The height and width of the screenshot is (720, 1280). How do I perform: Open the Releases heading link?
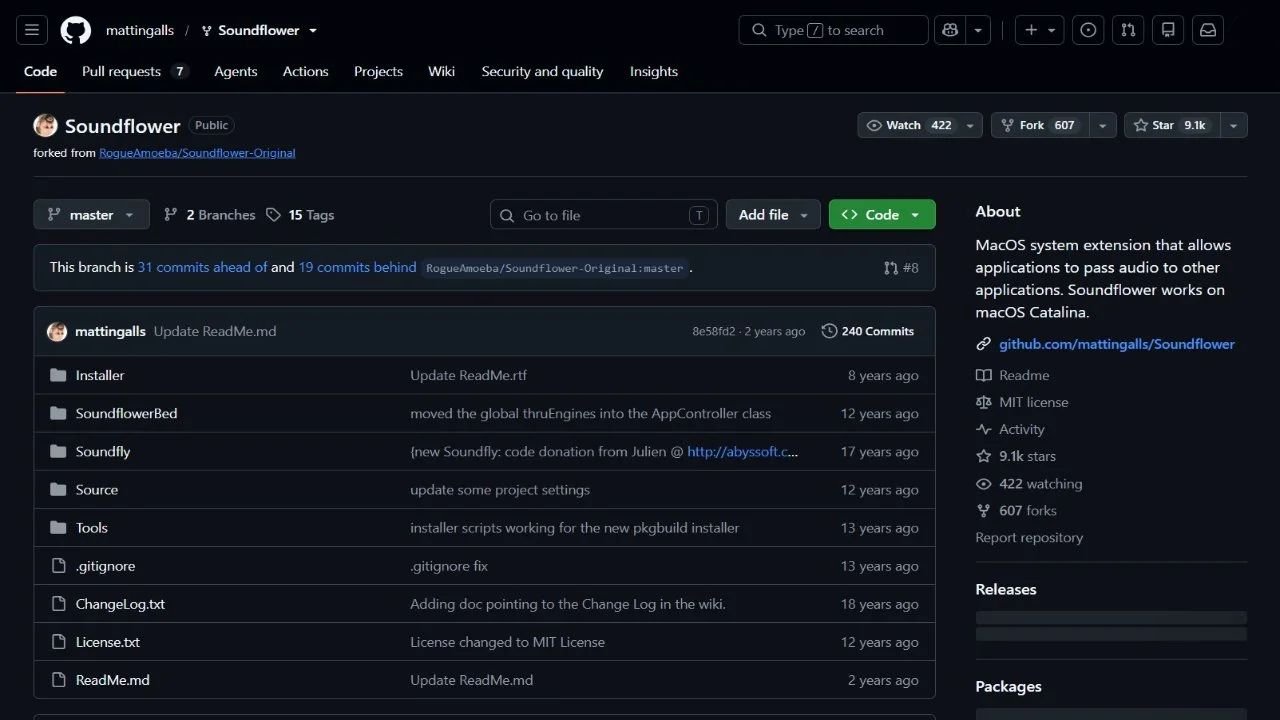click(x=1006, y=590)
